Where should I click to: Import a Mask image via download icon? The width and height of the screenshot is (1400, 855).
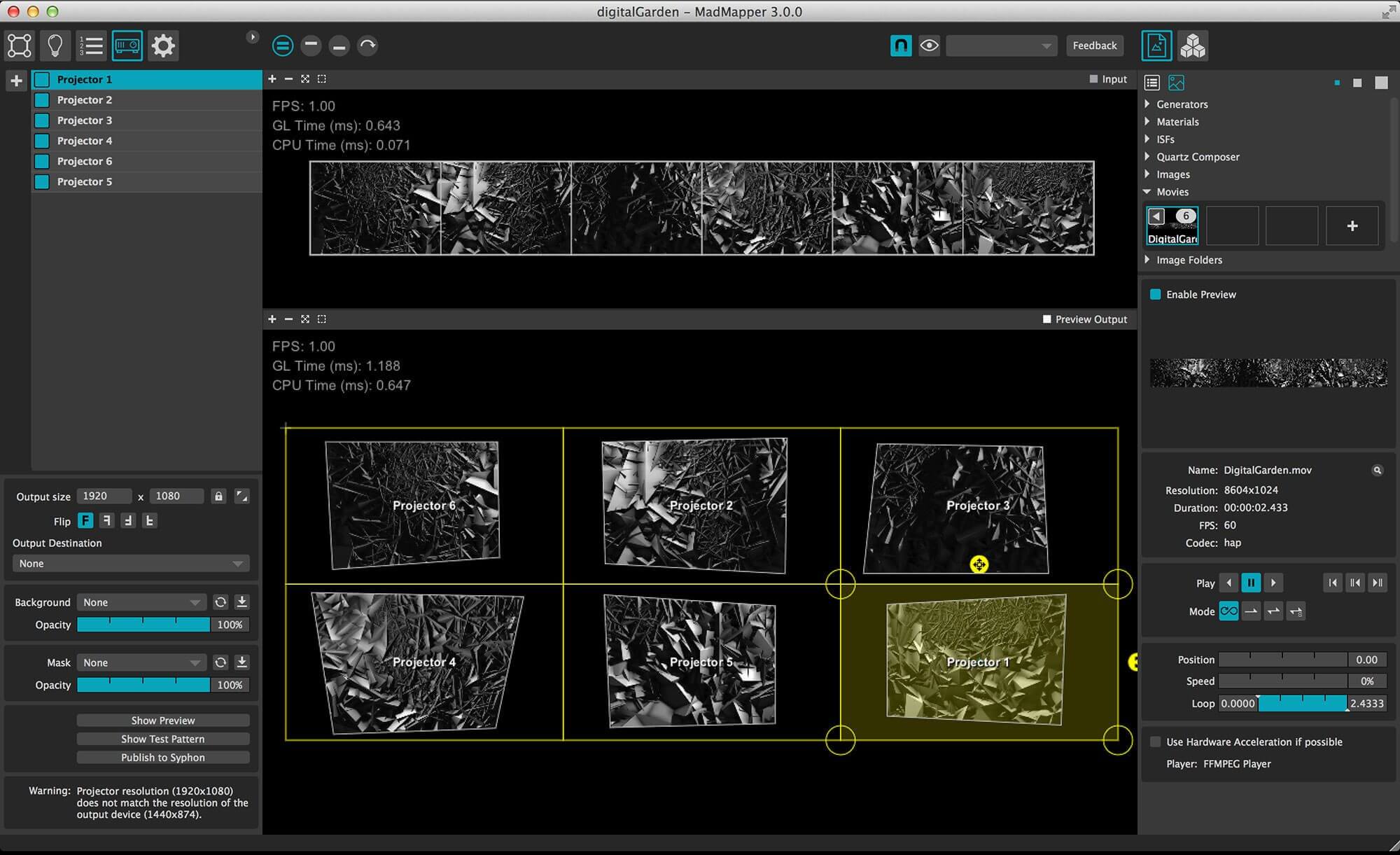click(241, 662)
